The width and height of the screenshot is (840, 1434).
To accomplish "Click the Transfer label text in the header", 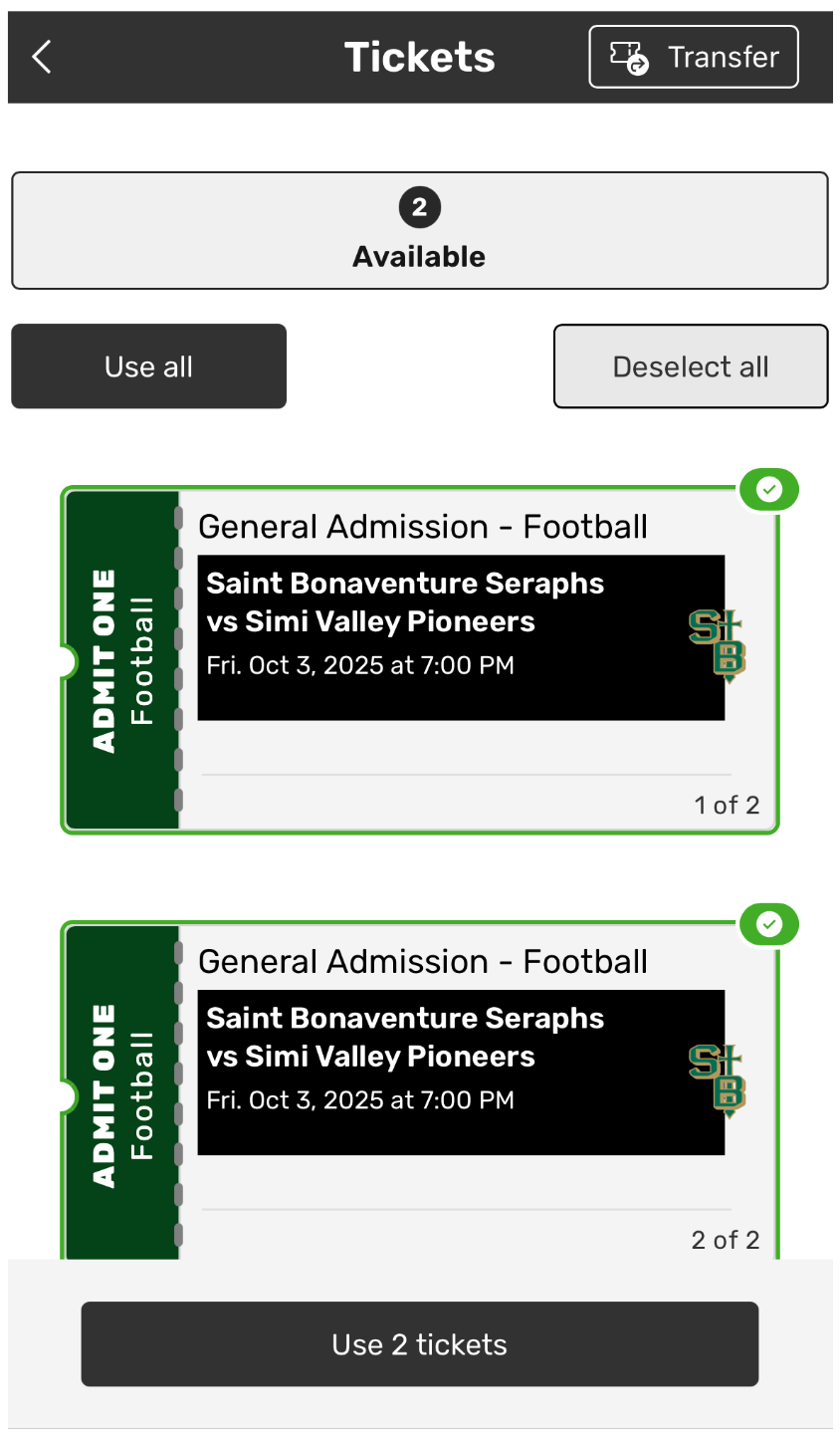I will pyautogui.click(x=724, y=58).
